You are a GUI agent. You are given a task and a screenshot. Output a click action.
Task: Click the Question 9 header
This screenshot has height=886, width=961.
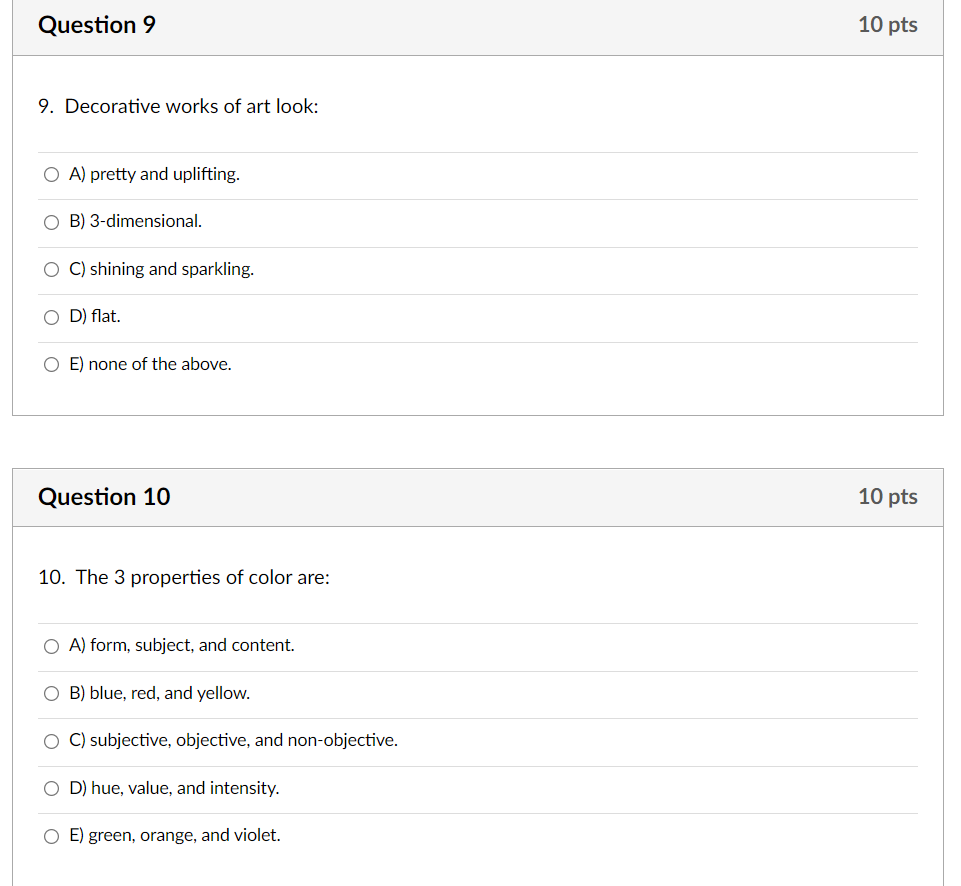[x=96, y=25]
